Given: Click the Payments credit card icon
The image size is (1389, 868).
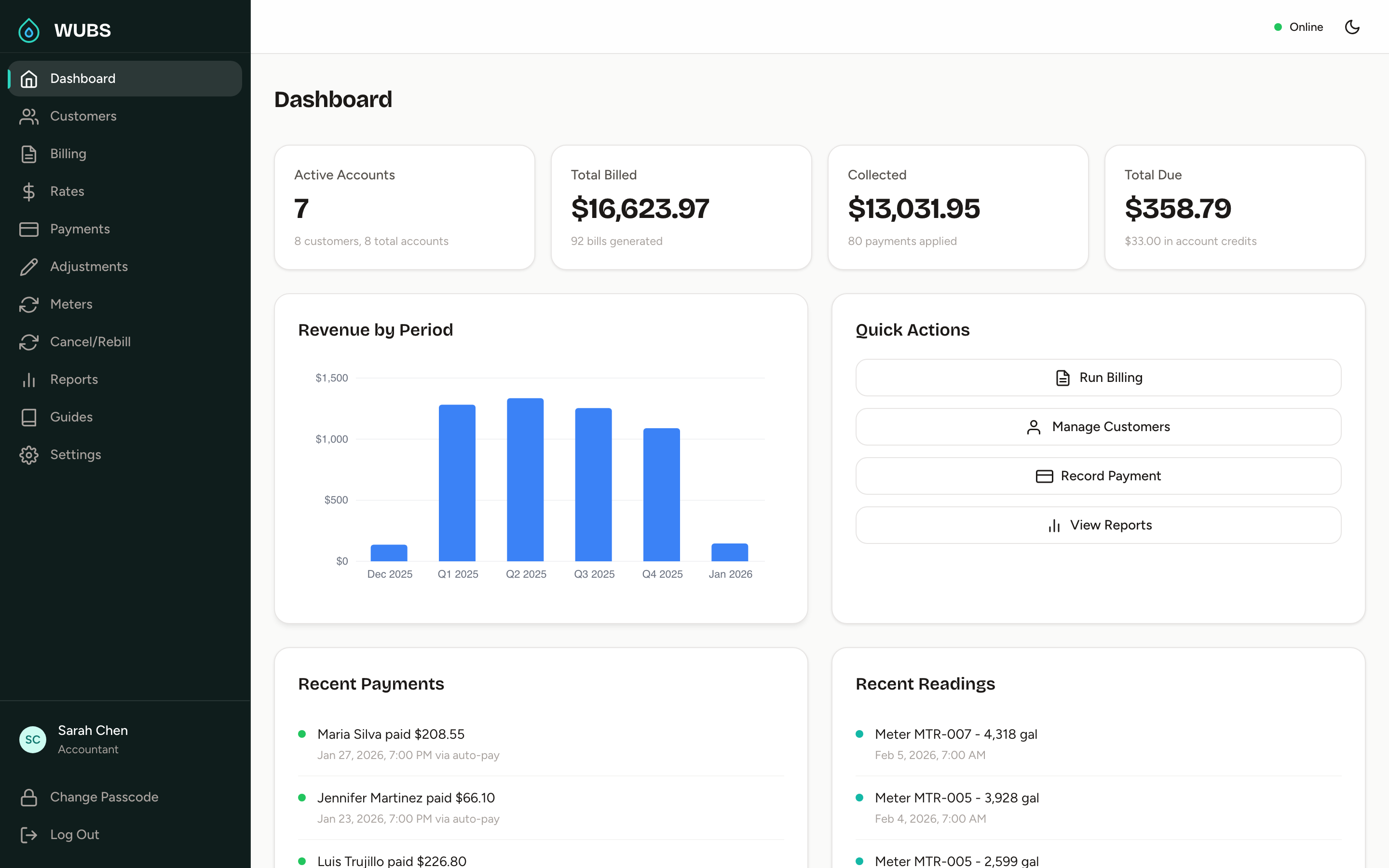Looking at the screenshot, I should (29, 229).
